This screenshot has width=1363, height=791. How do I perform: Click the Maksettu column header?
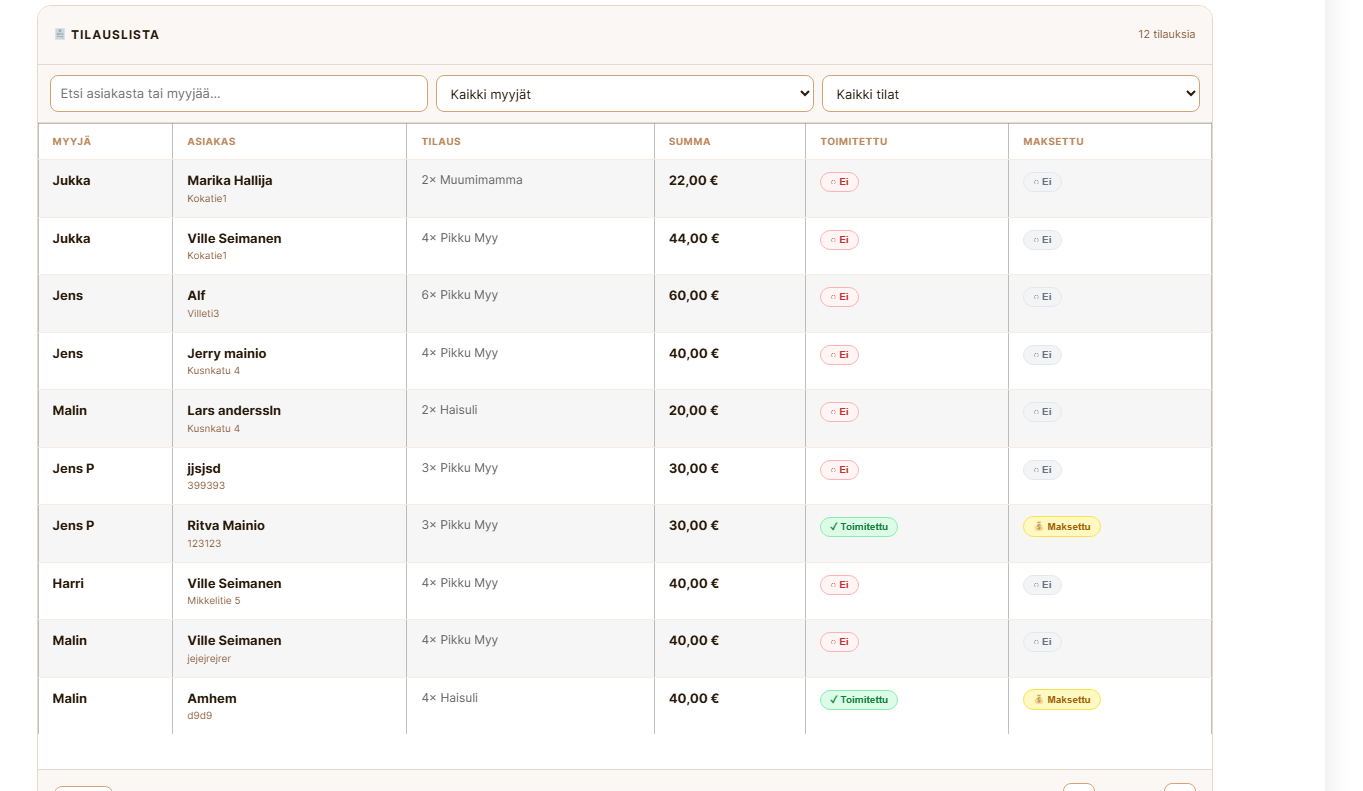pyautogui.click(x=1053, y=142)
